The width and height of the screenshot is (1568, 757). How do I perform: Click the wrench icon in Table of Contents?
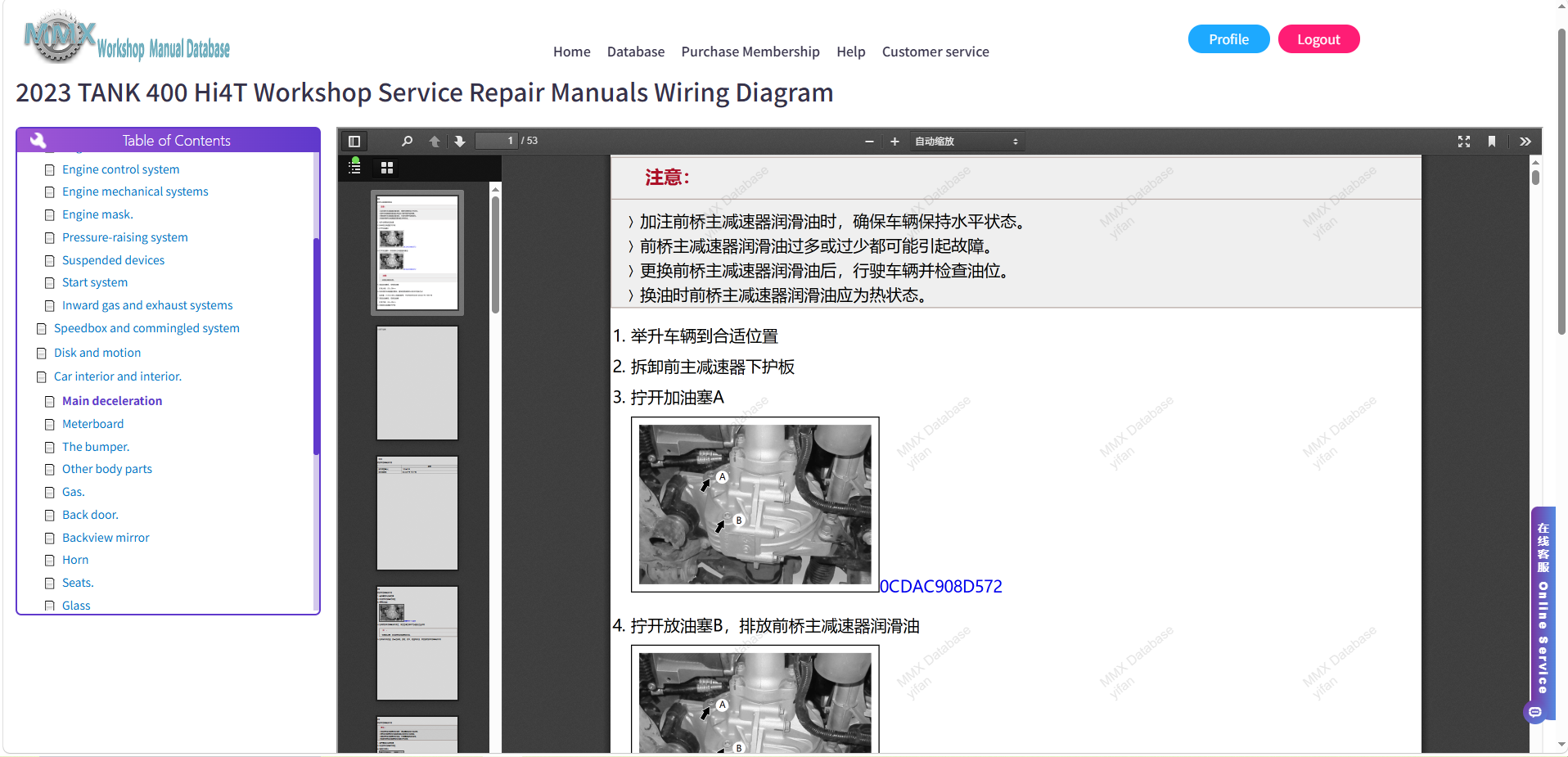pyautogui.click(x=38, y=140)
